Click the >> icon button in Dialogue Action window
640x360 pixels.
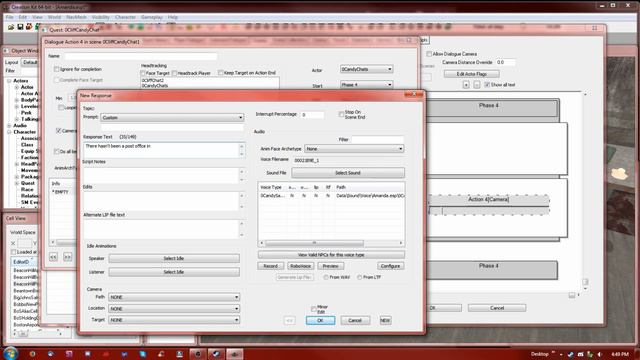pos(67,257)
